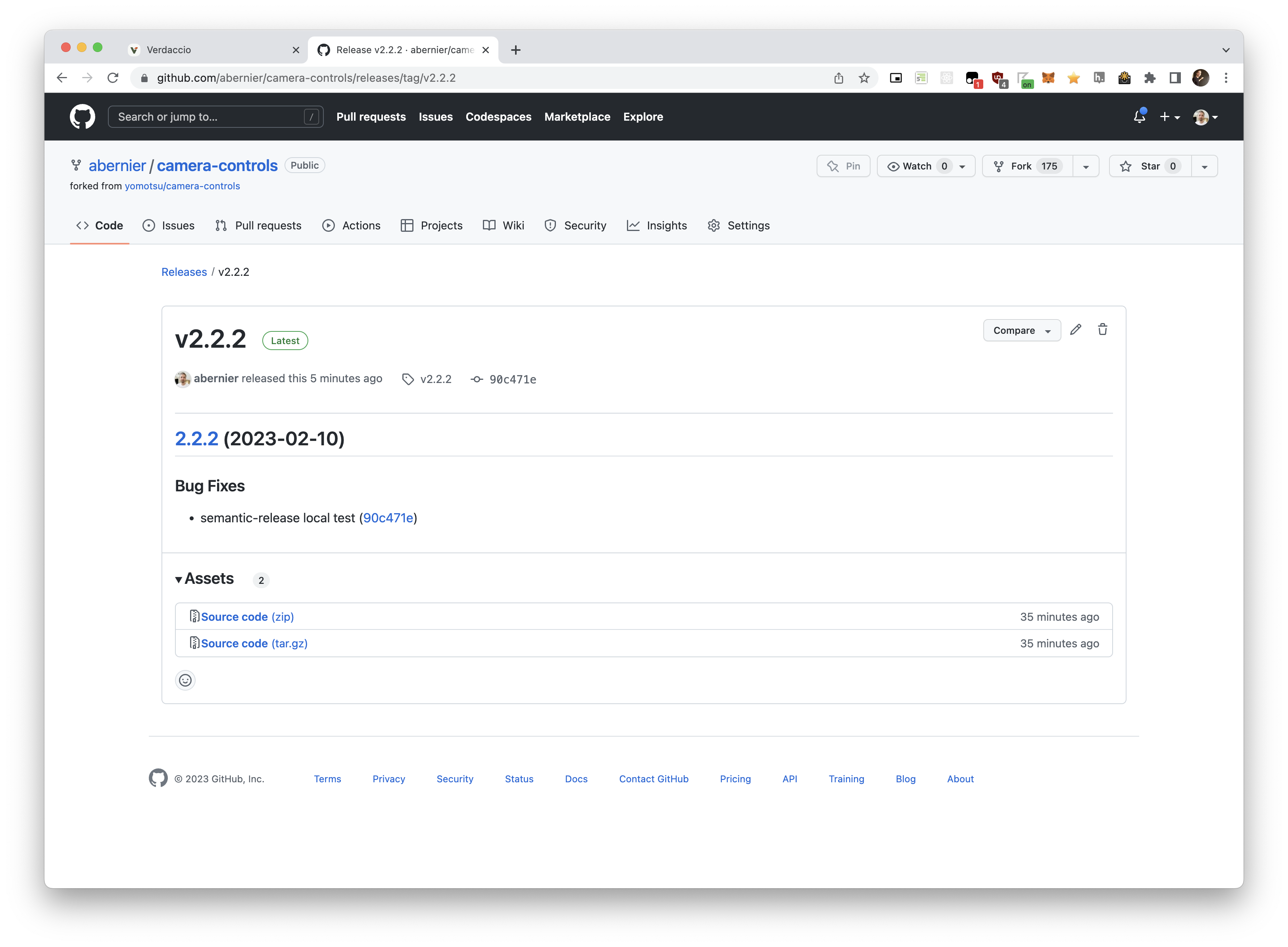Open Marketplace in the top navigation
This screenshot has width=1288, height=947.
click(x=577, y=117)
